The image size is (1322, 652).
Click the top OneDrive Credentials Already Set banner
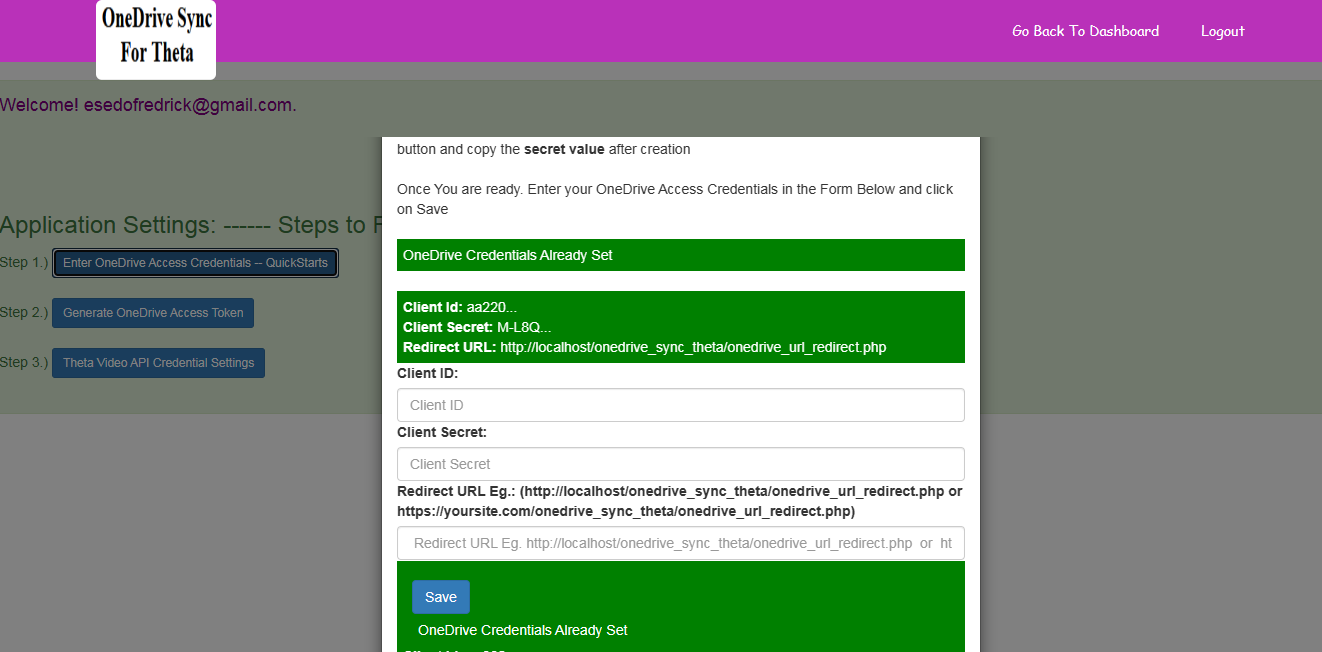pos(681,255)
